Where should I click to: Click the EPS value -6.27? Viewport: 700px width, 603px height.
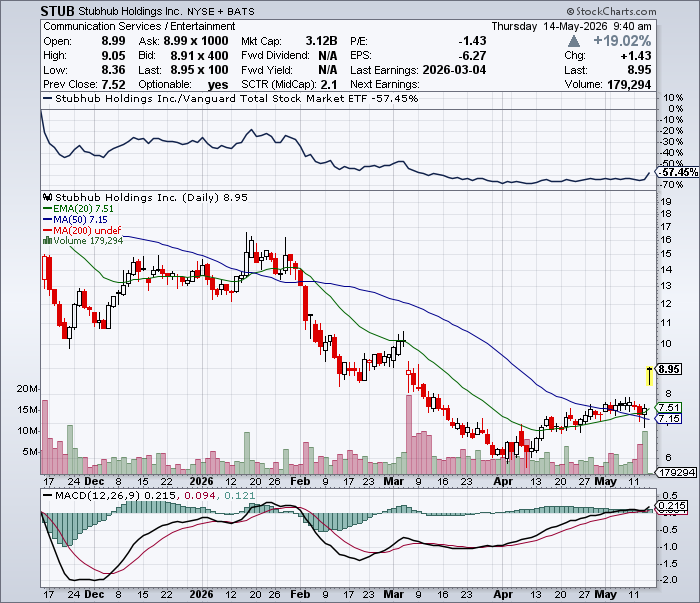472,56
